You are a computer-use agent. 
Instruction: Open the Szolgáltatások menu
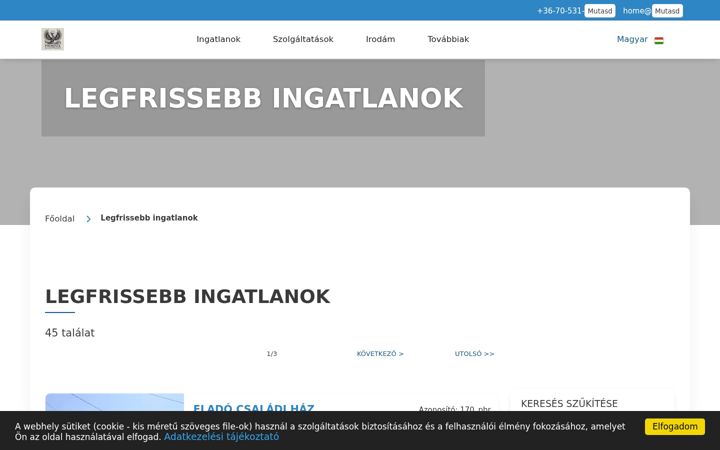(x=303, y=39)
